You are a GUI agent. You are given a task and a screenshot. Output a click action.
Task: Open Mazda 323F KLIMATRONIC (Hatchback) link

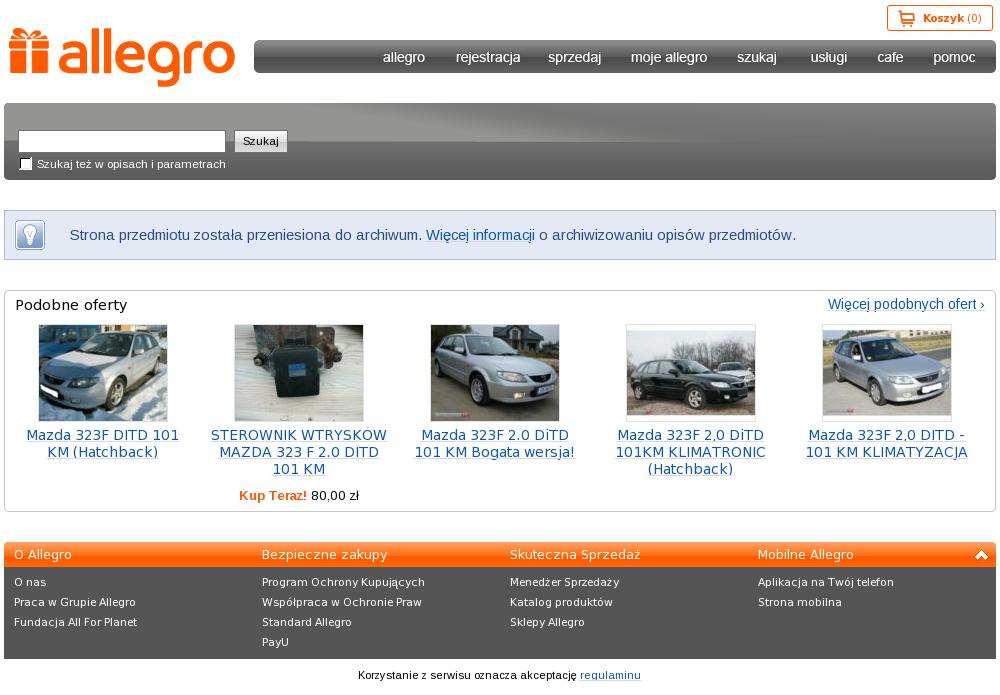(691, 452)
